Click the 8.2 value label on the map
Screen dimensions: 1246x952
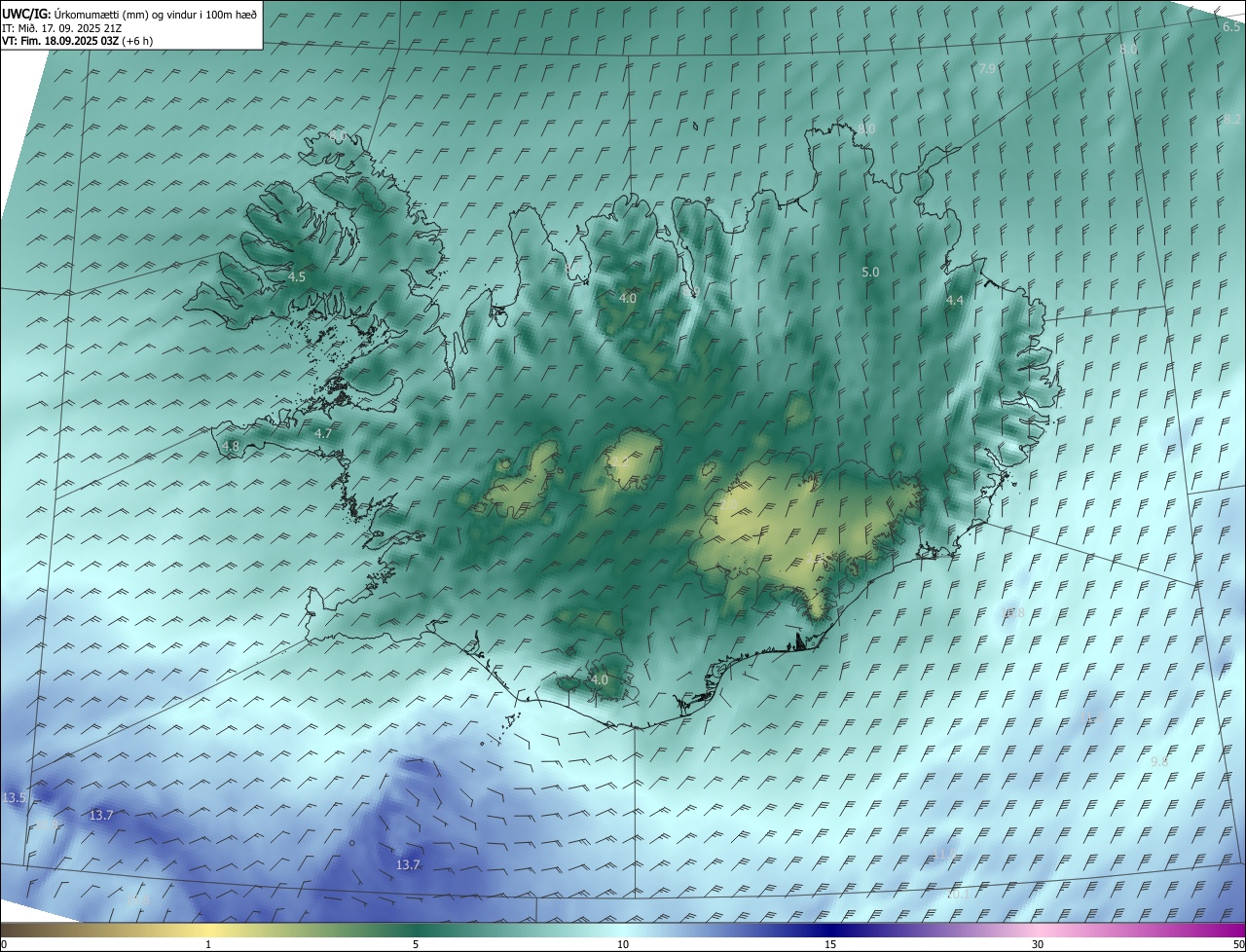coord(1232,120)
